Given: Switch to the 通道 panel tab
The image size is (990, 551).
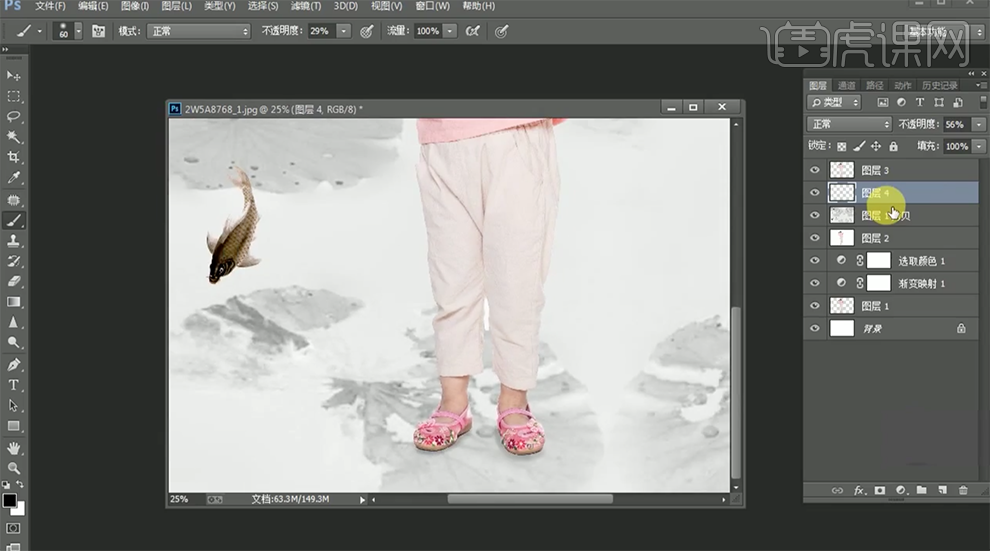Looking at the screenshot, I should pyautogui.click(x=846, y=86).
